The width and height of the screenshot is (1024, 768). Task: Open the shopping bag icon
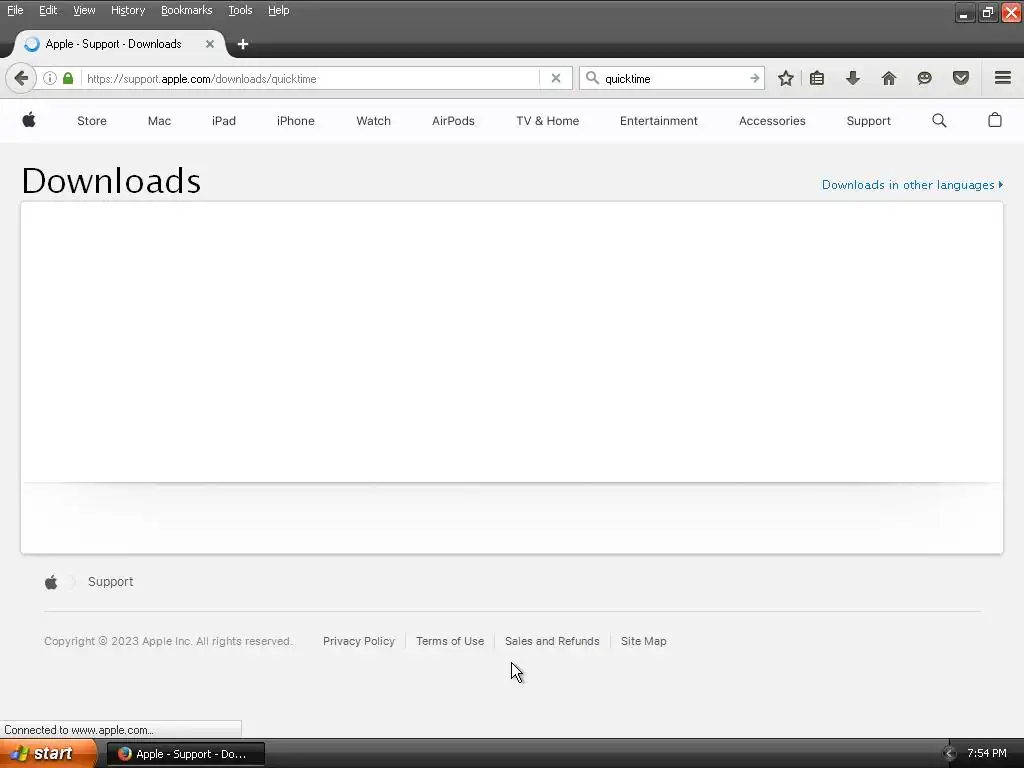[x=995, y=120]
